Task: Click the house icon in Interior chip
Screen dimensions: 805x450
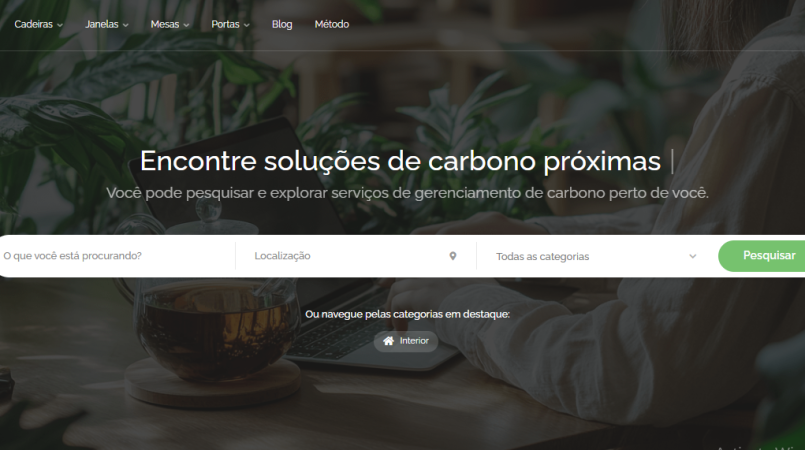Action: click(389, 341)
